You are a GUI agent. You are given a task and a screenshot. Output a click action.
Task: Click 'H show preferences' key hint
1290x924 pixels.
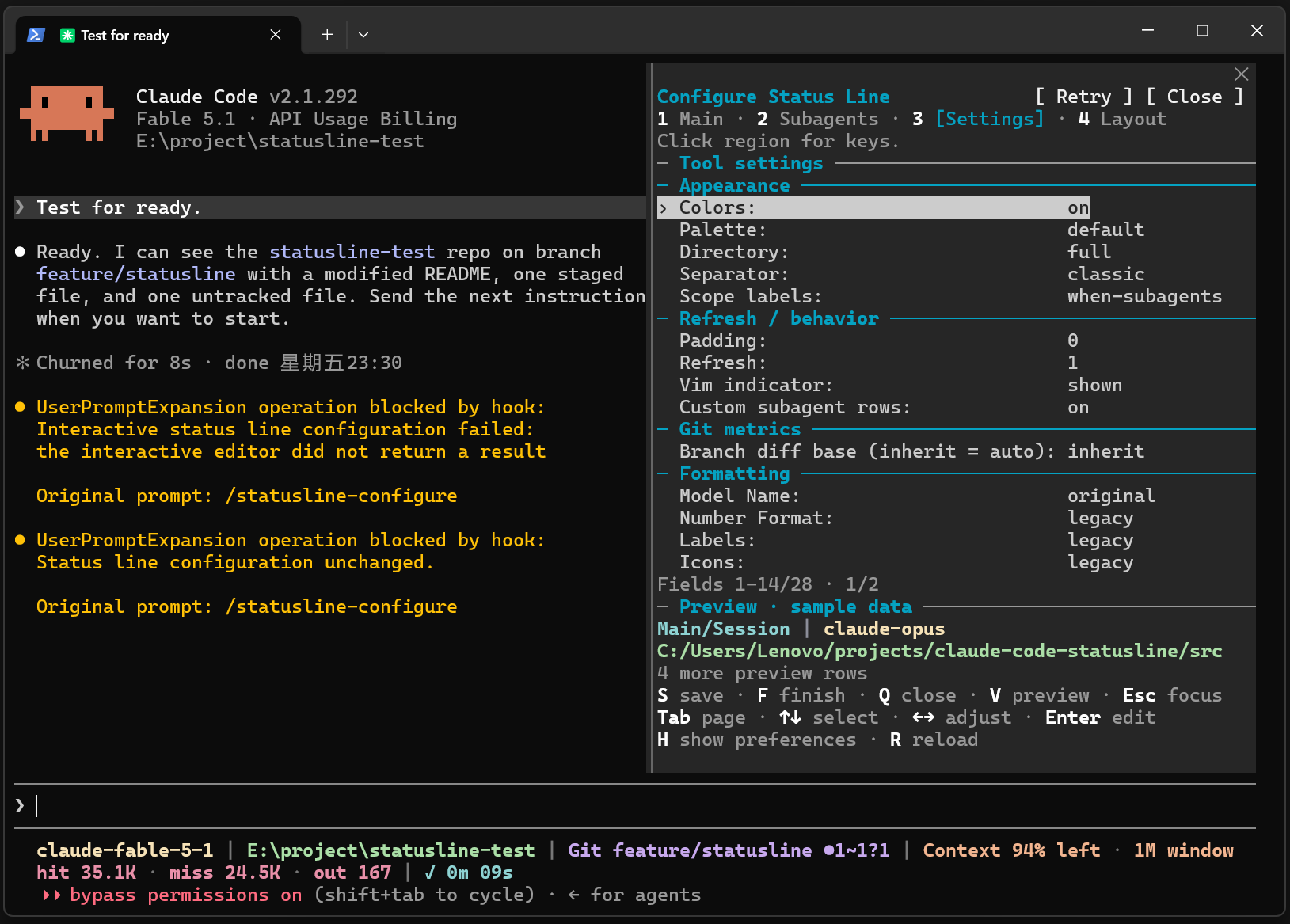pos(757,740)
